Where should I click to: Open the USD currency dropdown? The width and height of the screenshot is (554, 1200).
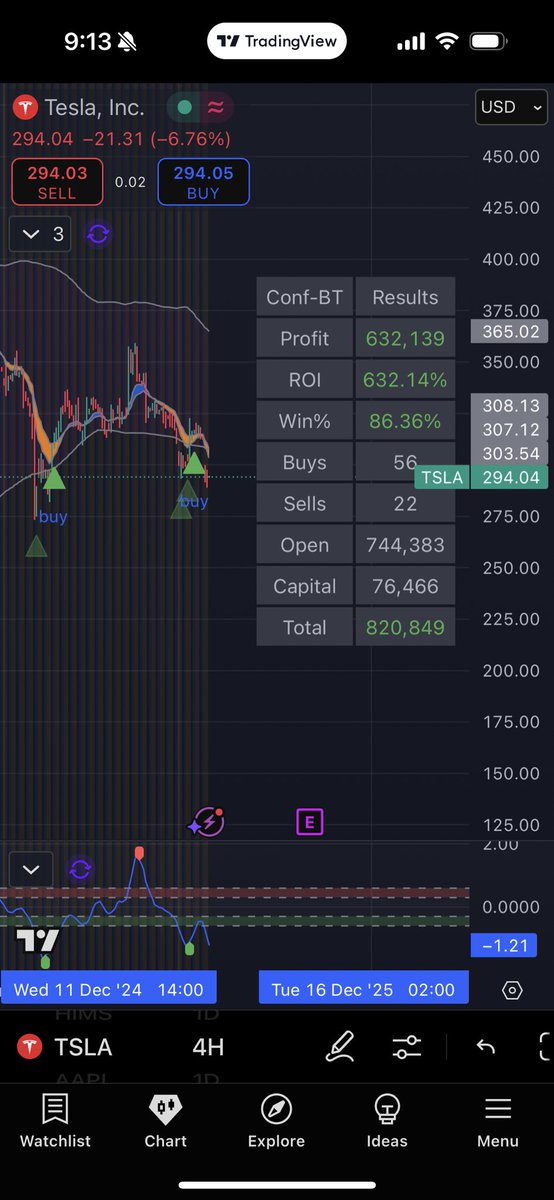pos(510,107)
